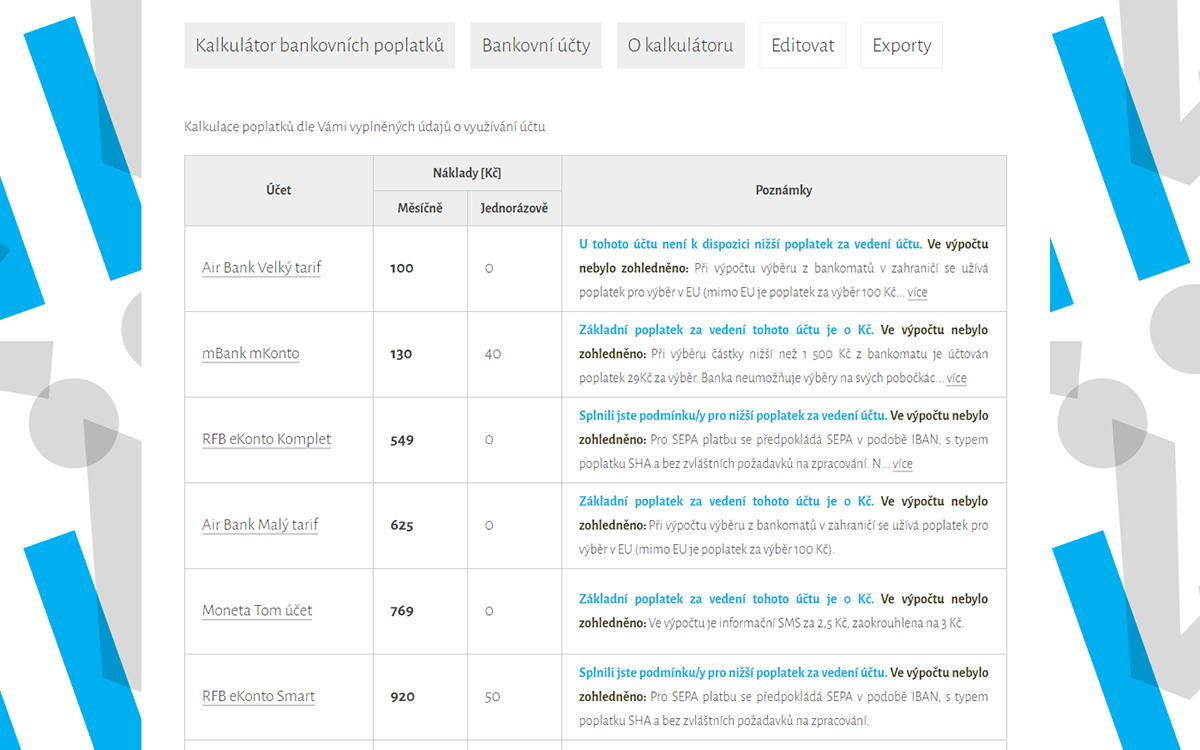This screenshot has width=1200, height=750.
Task: Click the blue note in the mBank mKonto row
Action: pyautogui.click(x=726, y=330)
